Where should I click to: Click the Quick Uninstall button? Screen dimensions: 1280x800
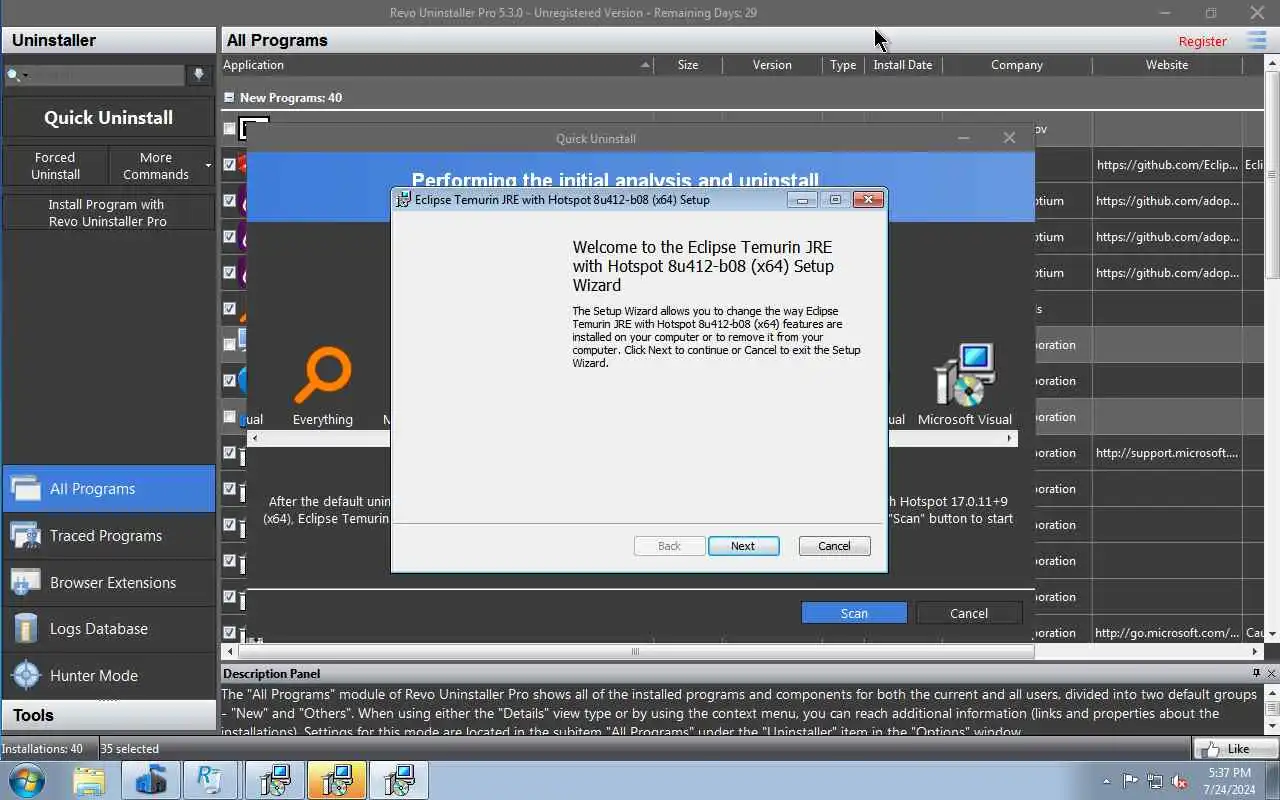(x=108, y=117)
